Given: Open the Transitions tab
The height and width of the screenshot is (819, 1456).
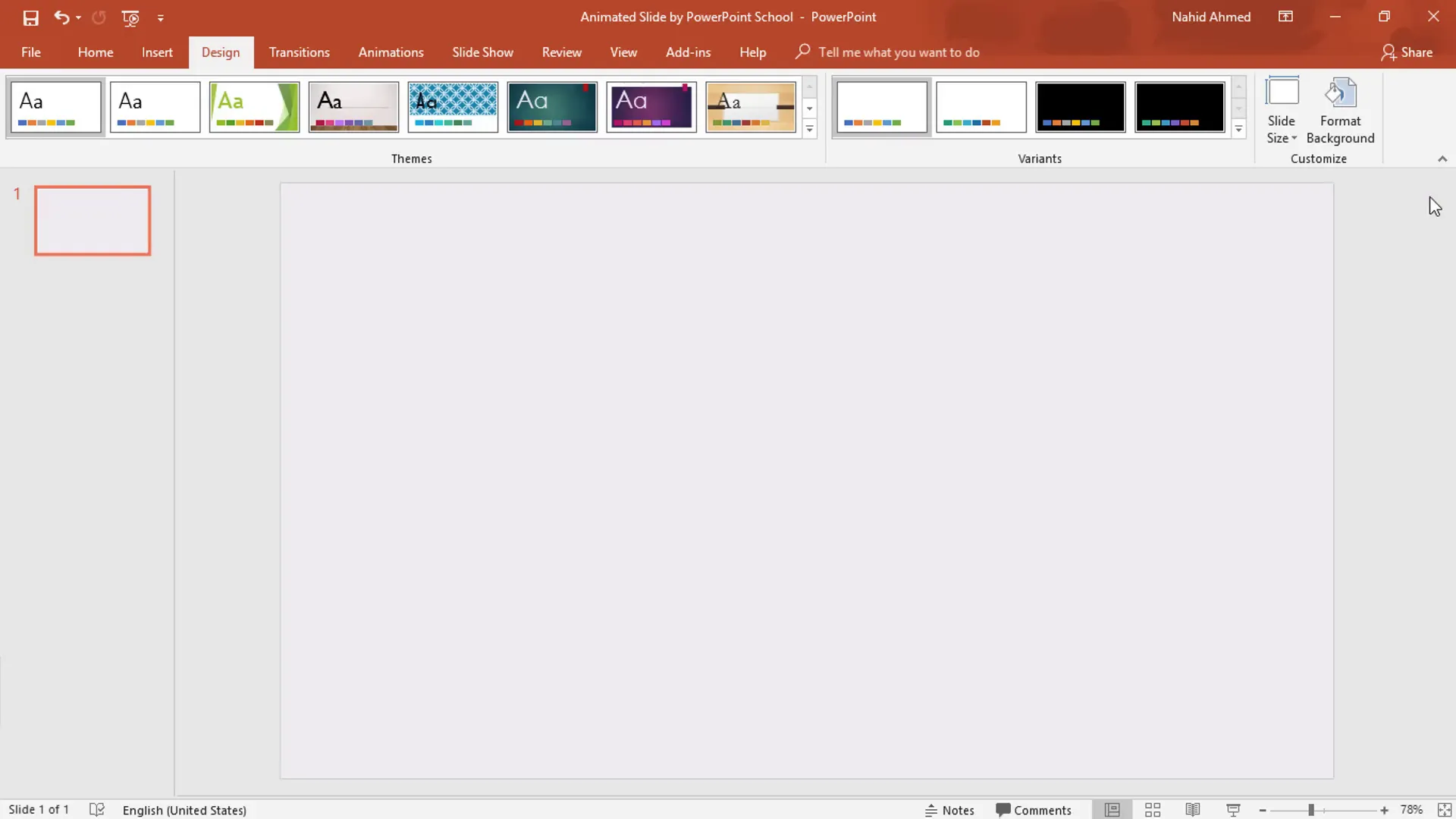Looking at the screenshot, I should [300, 52].
